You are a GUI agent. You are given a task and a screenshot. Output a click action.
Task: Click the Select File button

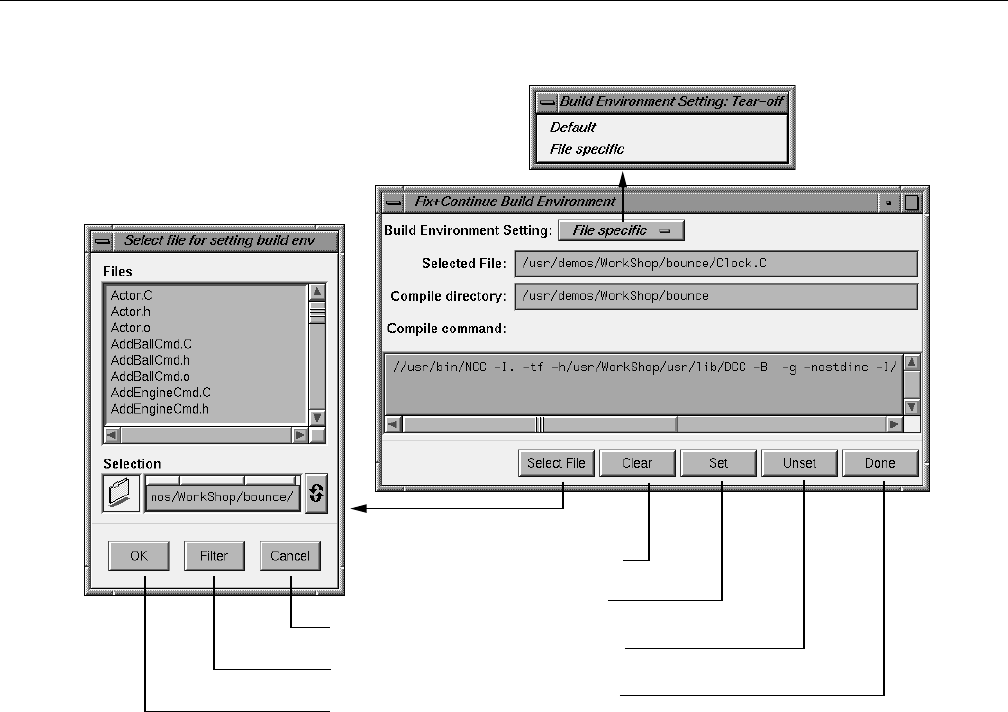click(x=556, y=463)
